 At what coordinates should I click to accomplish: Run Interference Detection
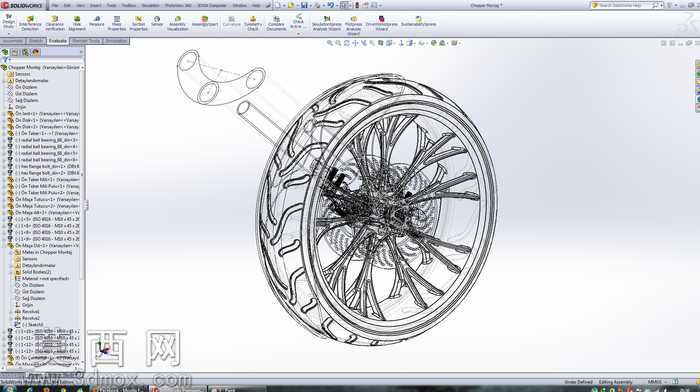[30, 24]
